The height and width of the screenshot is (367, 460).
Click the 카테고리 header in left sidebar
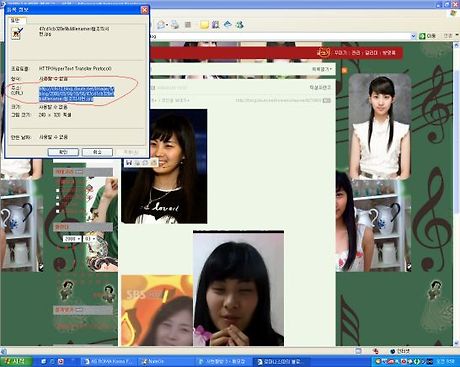[83, 172]
